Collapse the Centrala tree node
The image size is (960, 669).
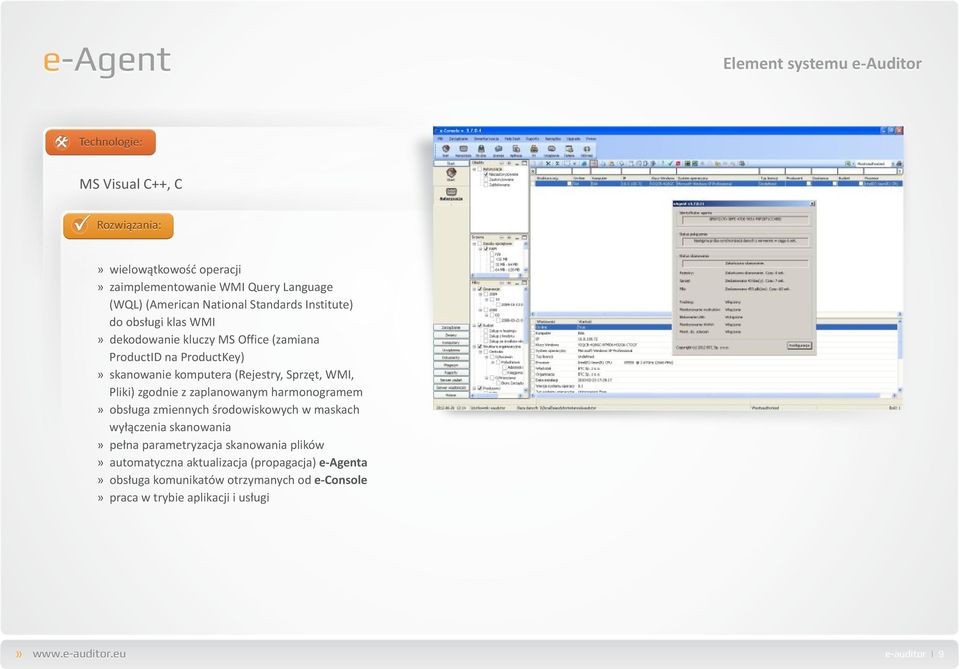click(481, 351)
